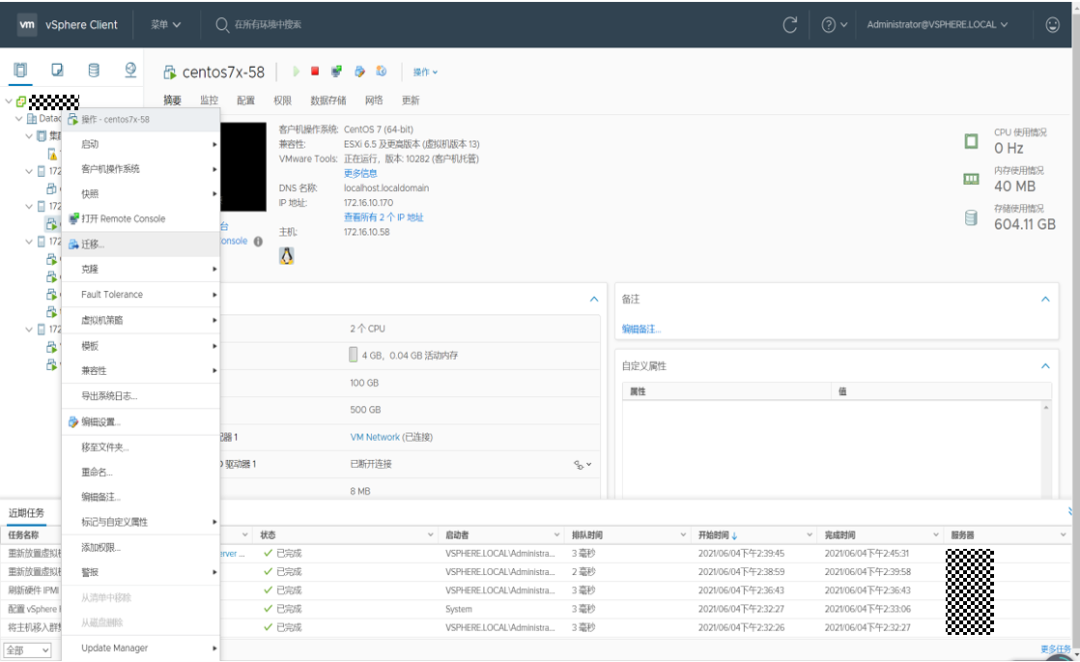Open the Fault Tolerance submenu
Viewport: 1080px width, 662px height.
click(x=141, y=294)
